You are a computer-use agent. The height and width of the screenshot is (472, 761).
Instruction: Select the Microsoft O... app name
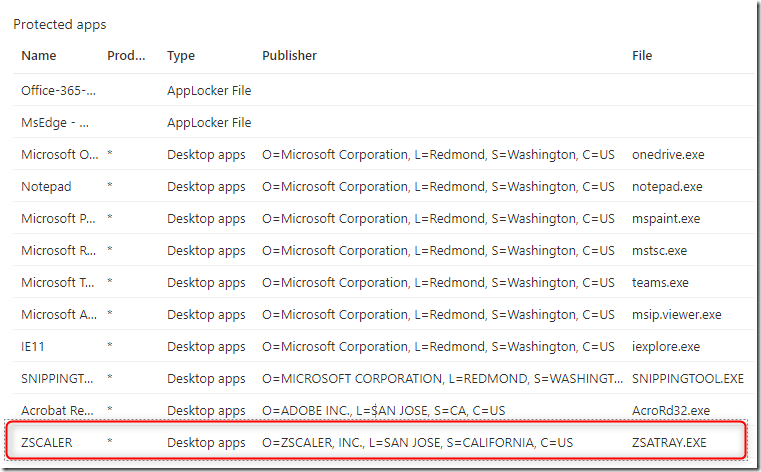pyautogui.click(x=60, y=155)
